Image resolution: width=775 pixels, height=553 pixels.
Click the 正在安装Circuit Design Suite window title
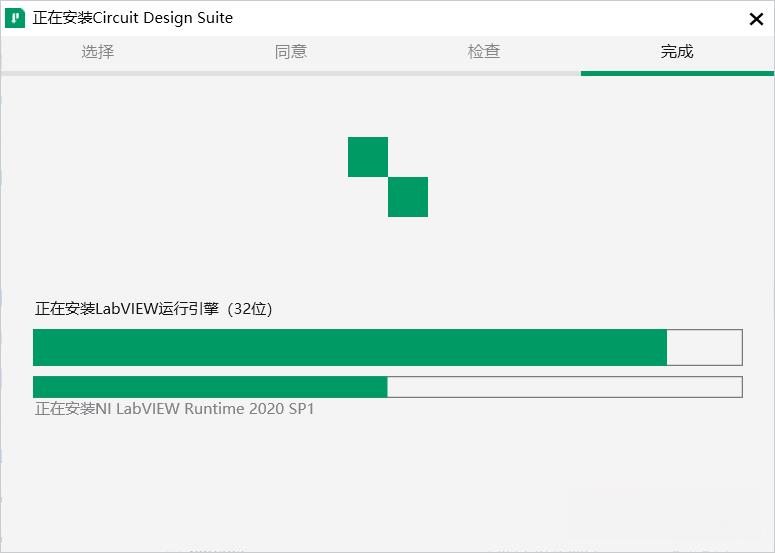(132, 18)
